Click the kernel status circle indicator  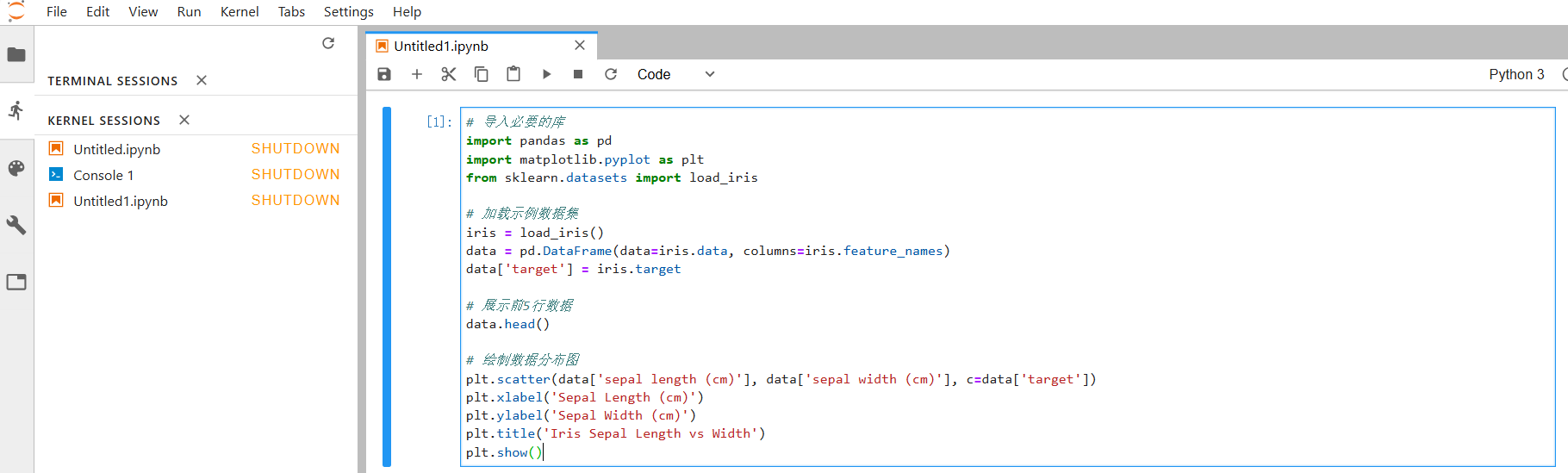[x=1565, y=74]
